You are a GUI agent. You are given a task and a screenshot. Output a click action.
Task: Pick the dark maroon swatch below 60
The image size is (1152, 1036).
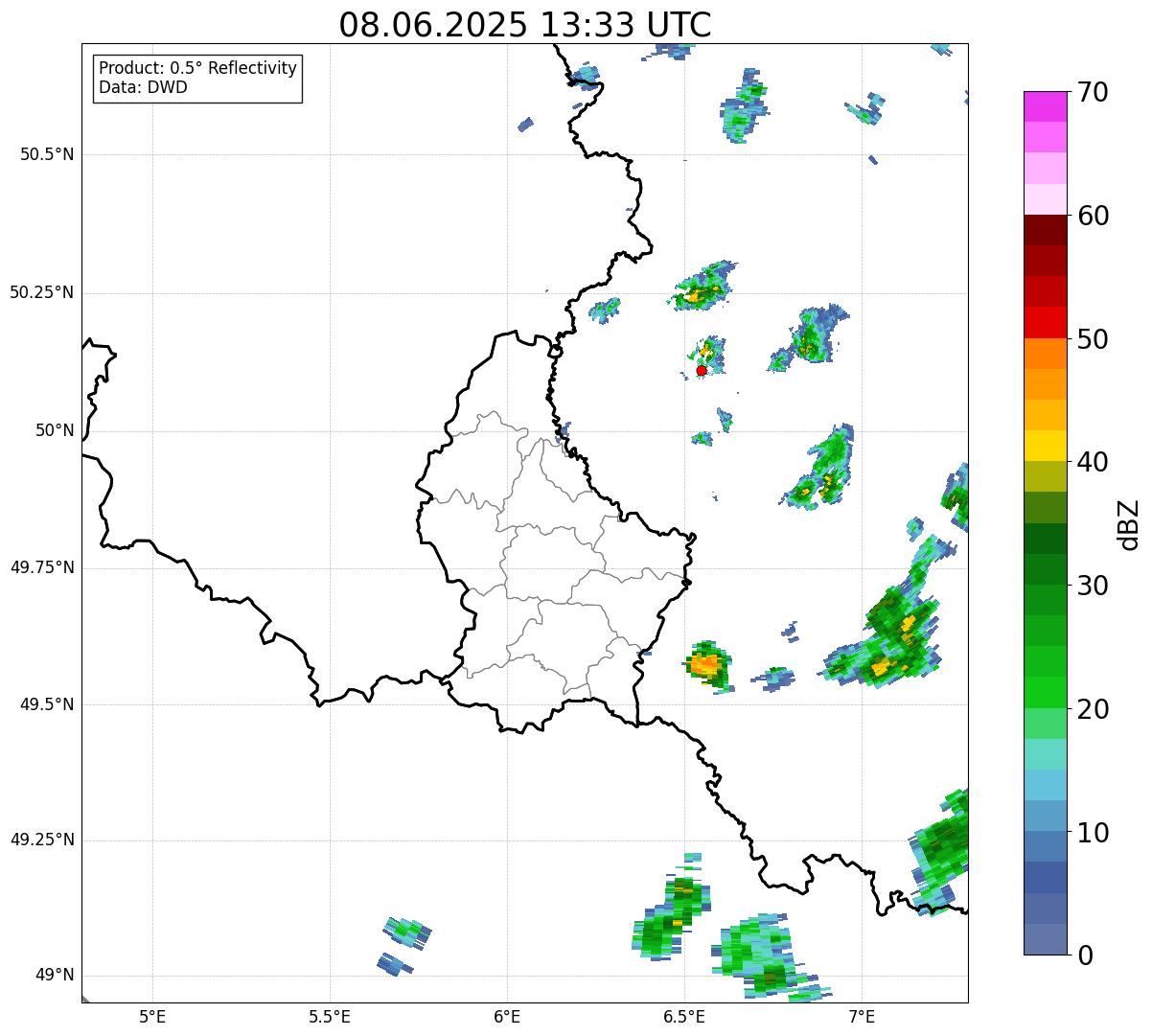[x=1045, y=230]
